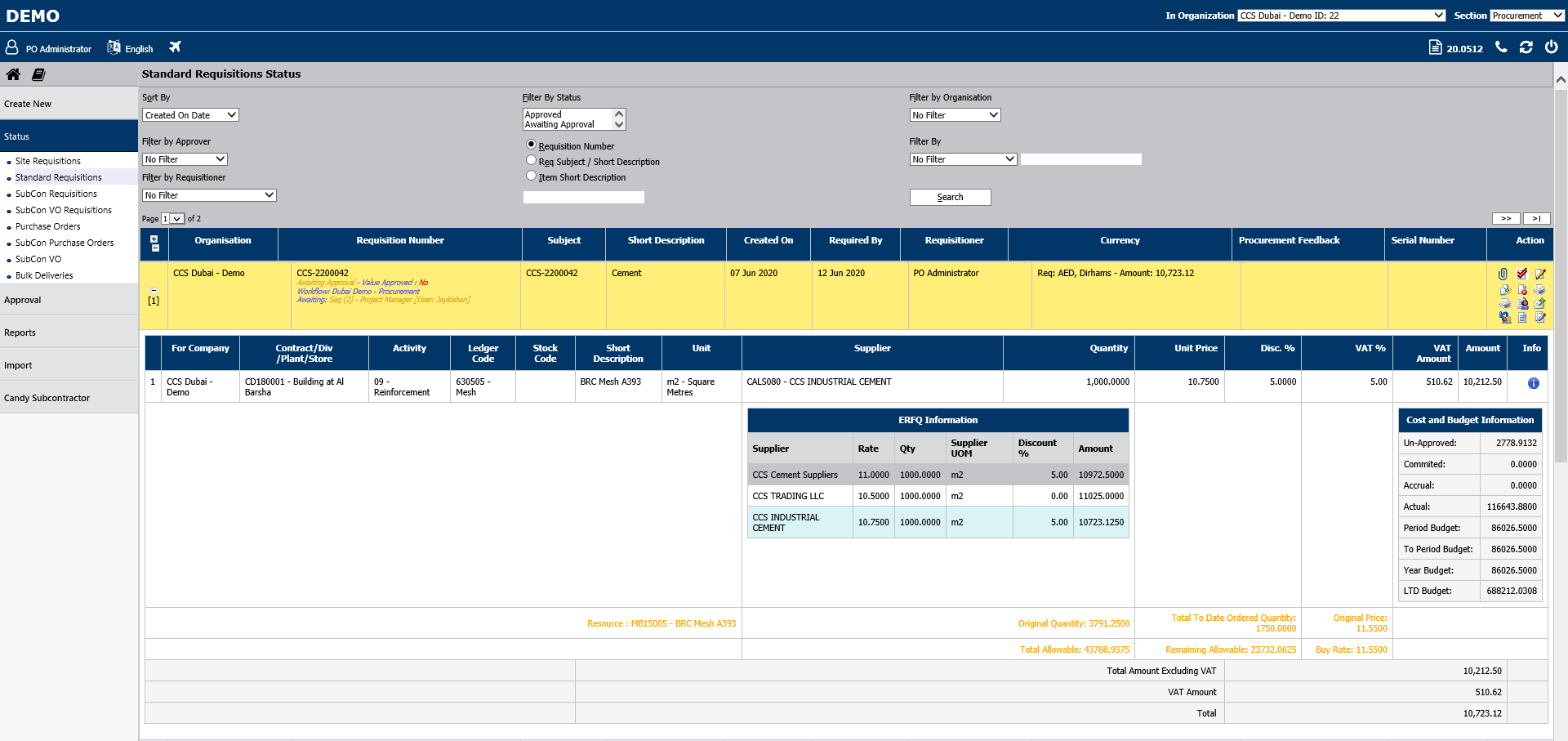Click the blue Info icon on the BRC Mesh line
Screen dimensions: 1568x741
pos(1533,383)
